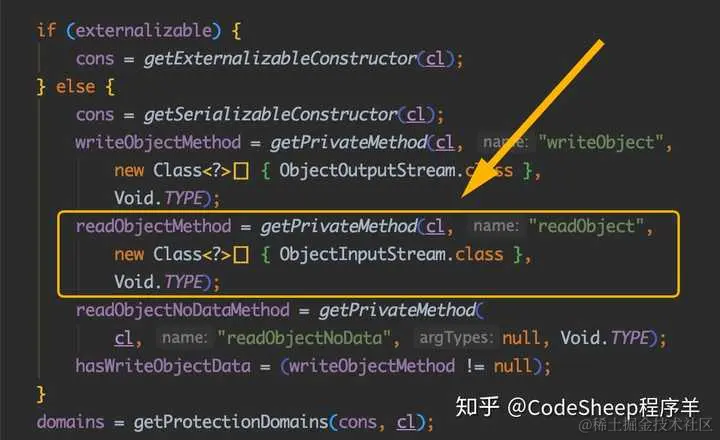Click the getSerializableConstructor method call
Image resolution: width=720 pixels, height=440 pixels.
tap(271, 114)
